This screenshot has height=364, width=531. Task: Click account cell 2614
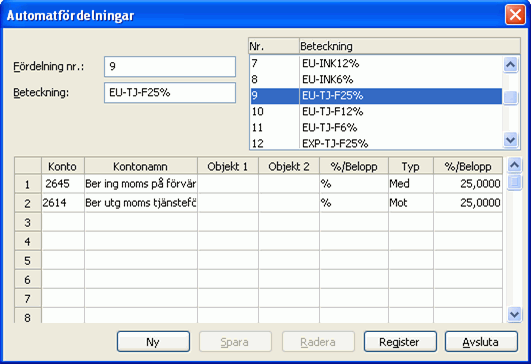(63, 203)
